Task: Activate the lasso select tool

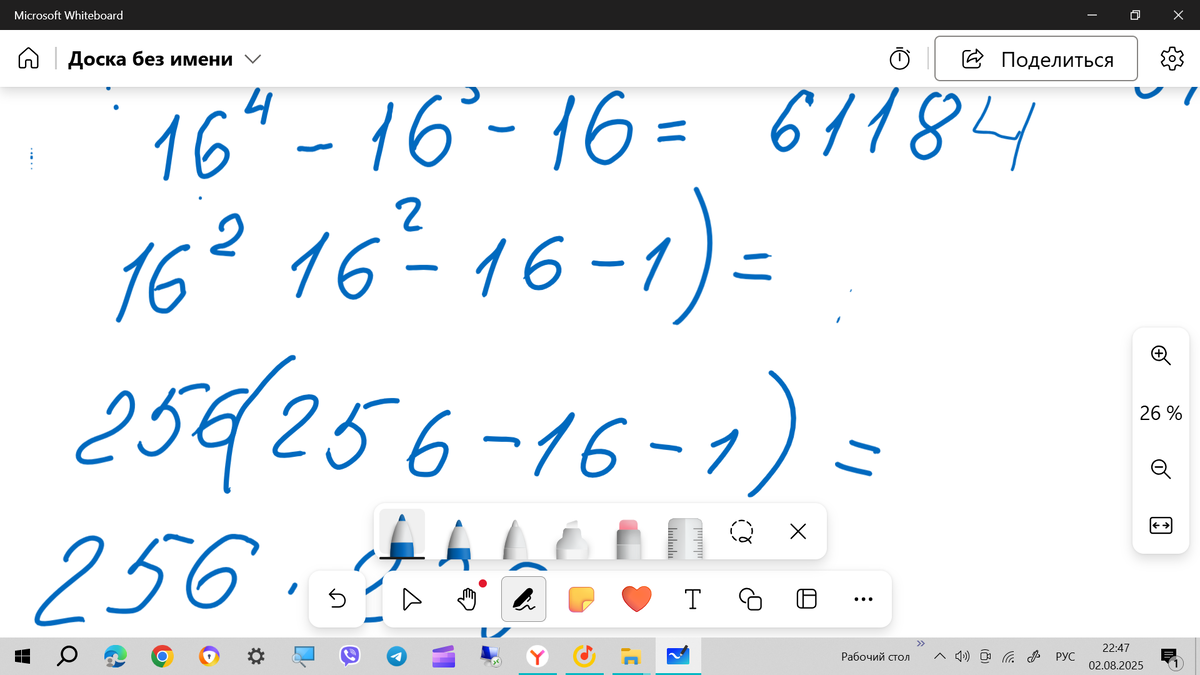Action: point(741,532)
